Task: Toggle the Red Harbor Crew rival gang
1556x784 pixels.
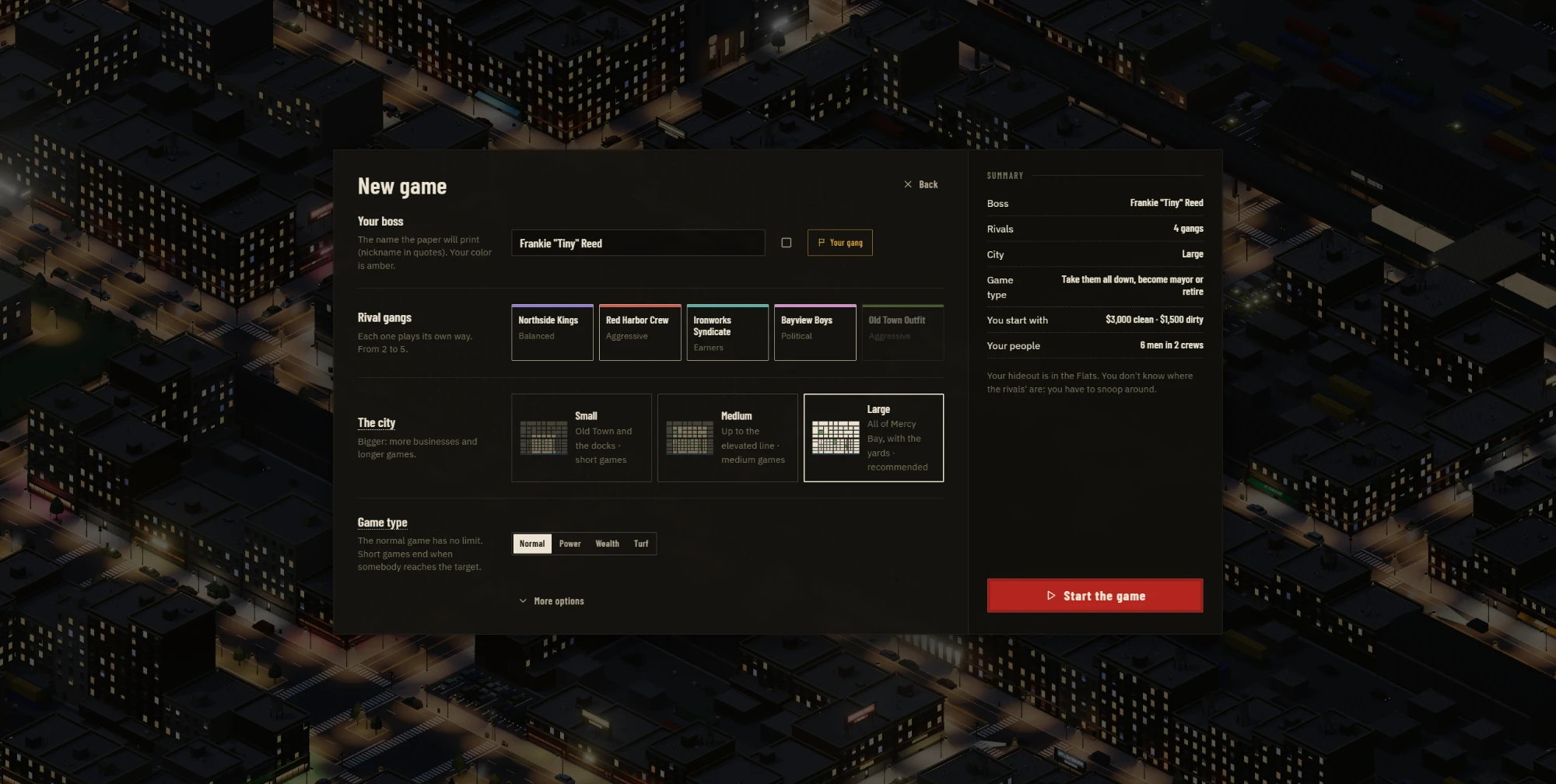Action: click(x=640, y=332)
